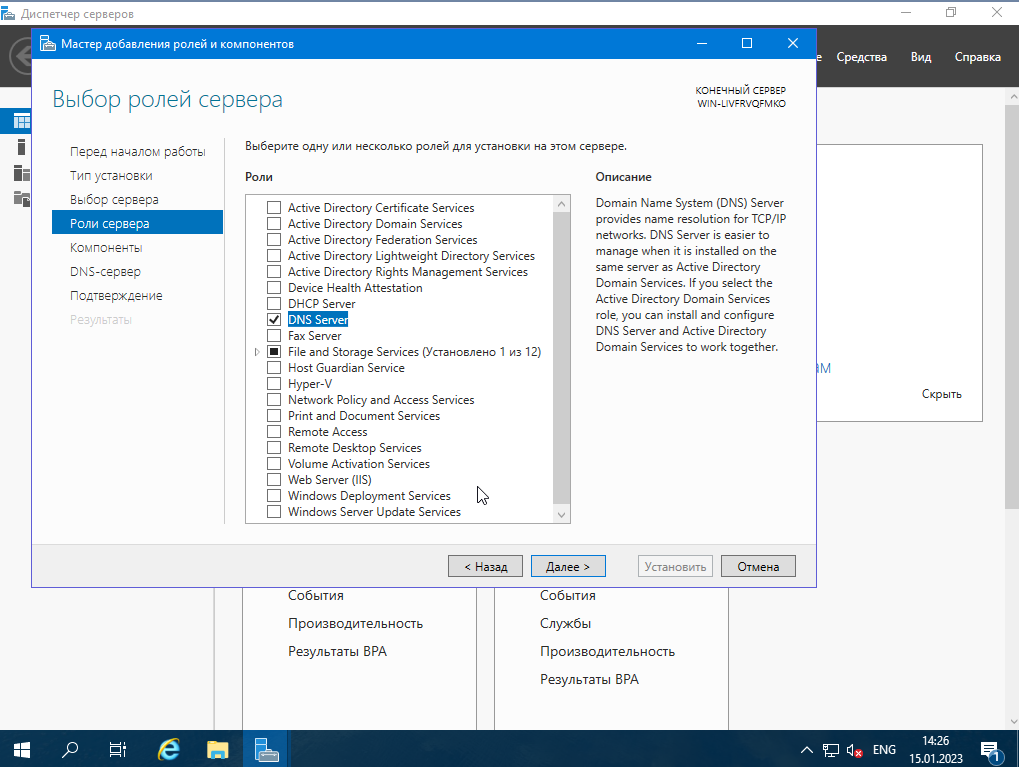Click the Server Manager title bar icon
1019x767 pixels.
pos(8,13)
